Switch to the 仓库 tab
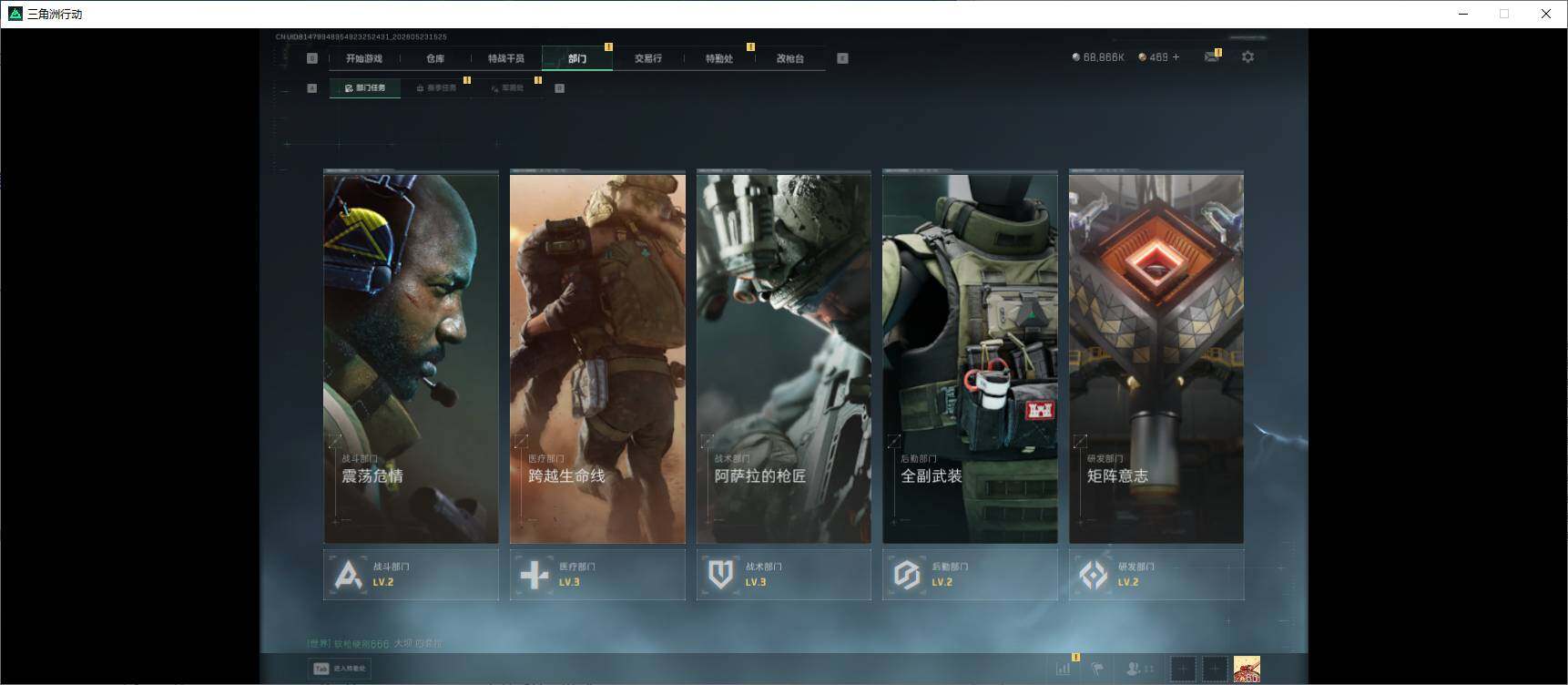 (x=435, y=58)
